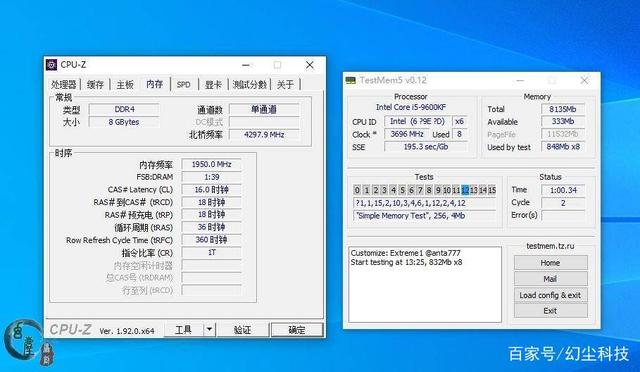Click the PageFile value 11532Mb
Image resolution: width=640 pixels, height=372 pixels.
click(x=563, y=134)
